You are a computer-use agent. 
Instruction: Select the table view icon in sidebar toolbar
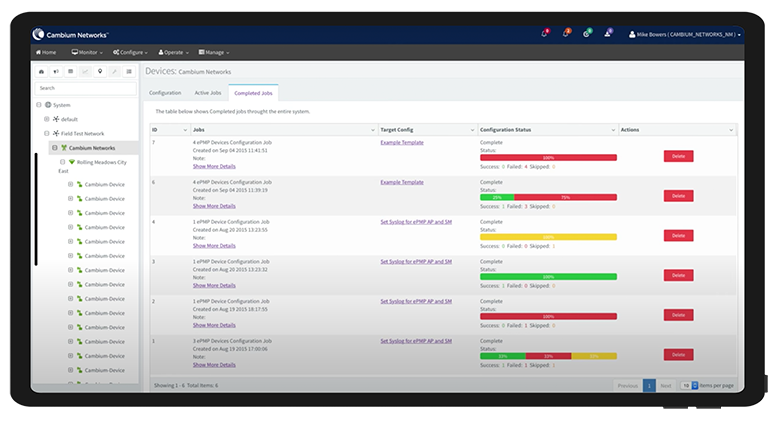click(x=70, y=72)
